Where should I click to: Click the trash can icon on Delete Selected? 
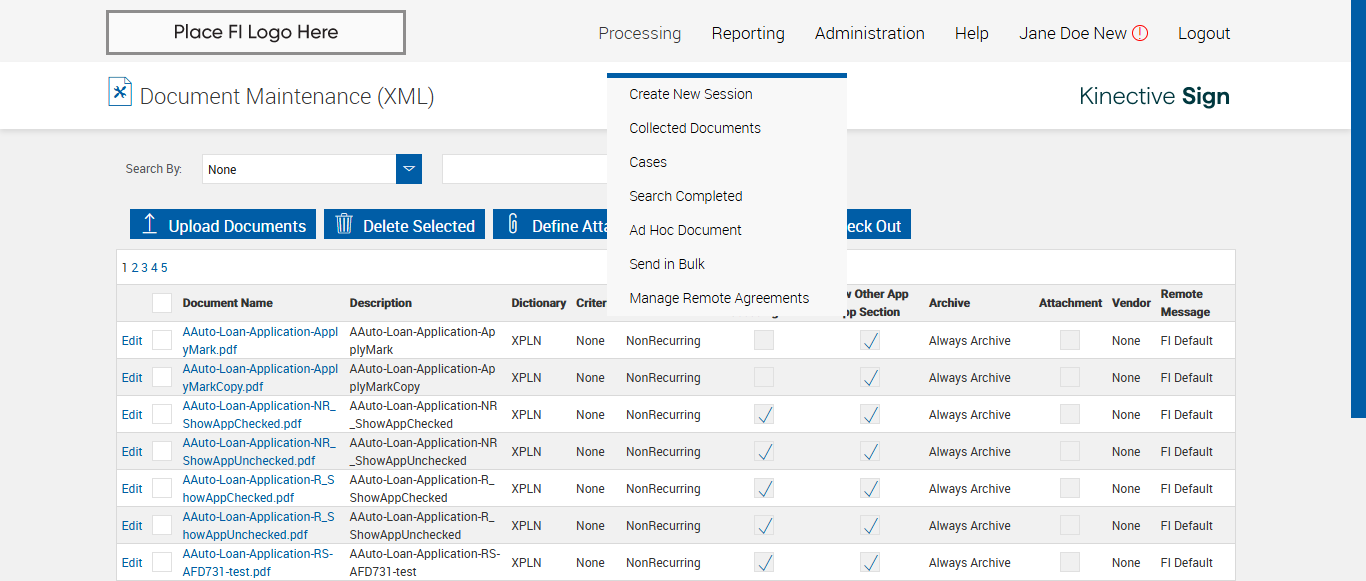[344, 224]
